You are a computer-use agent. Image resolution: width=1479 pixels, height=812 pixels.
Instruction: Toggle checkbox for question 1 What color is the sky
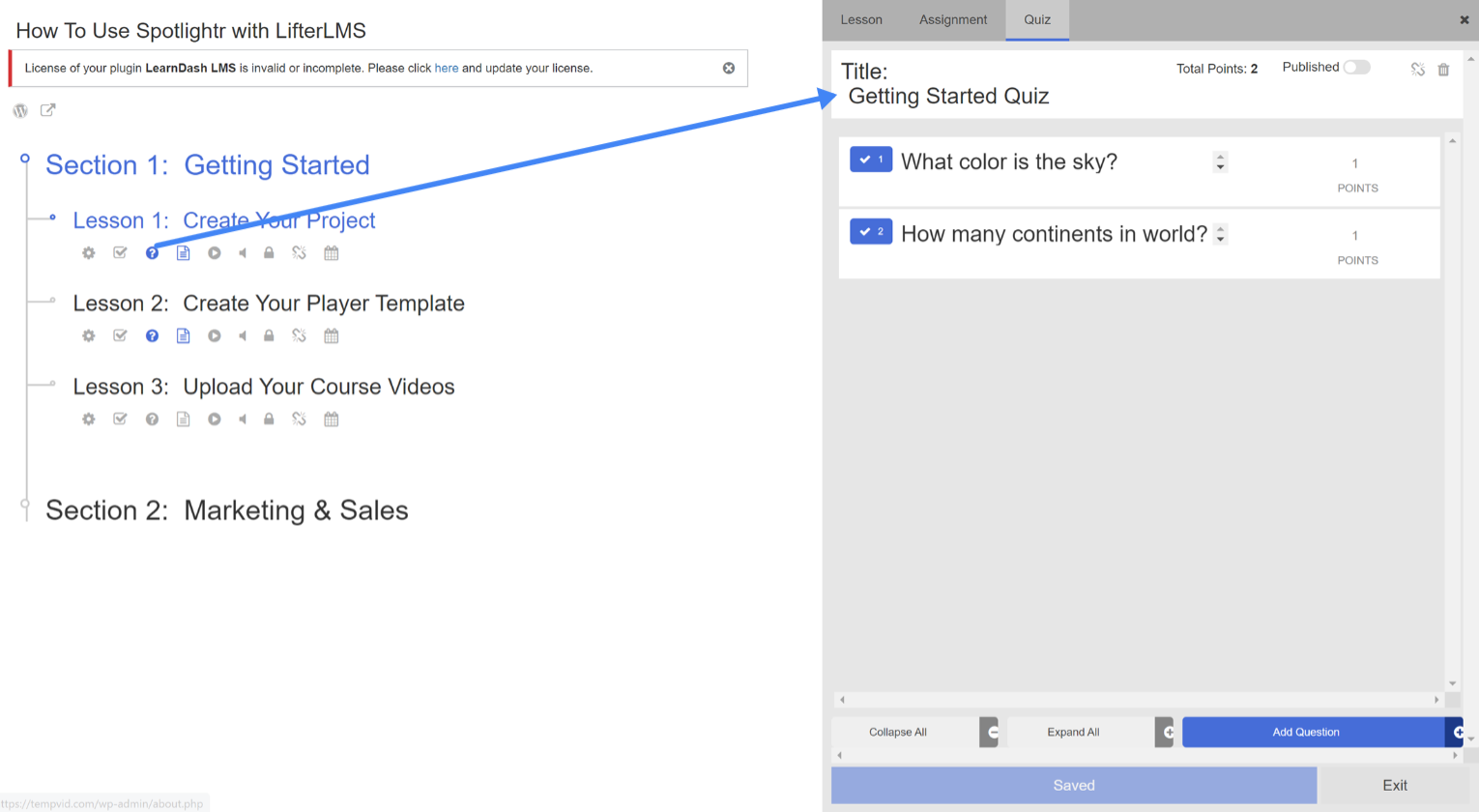[x=871, y=159]
